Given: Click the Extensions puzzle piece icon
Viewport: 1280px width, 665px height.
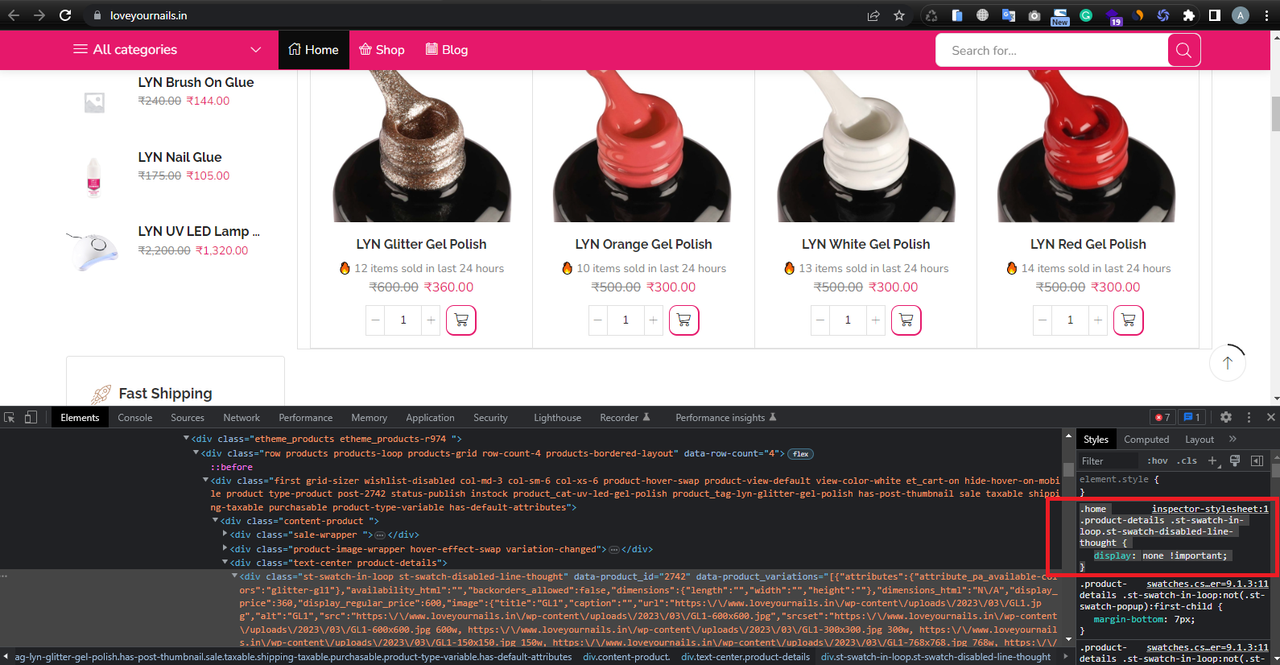Looking at the screenshot, I should [1188, 16].
